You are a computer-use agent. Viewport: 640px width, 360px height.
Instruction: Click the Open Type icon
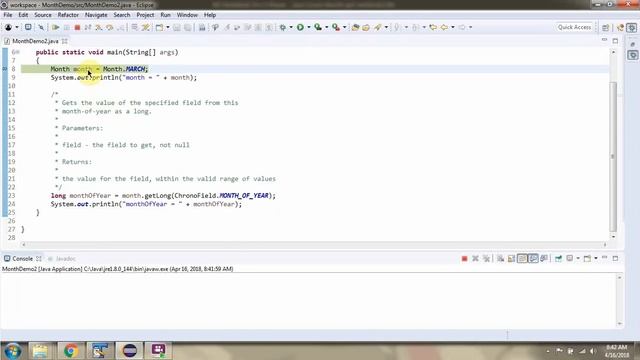pyautogui.click(x=356, y=27)
